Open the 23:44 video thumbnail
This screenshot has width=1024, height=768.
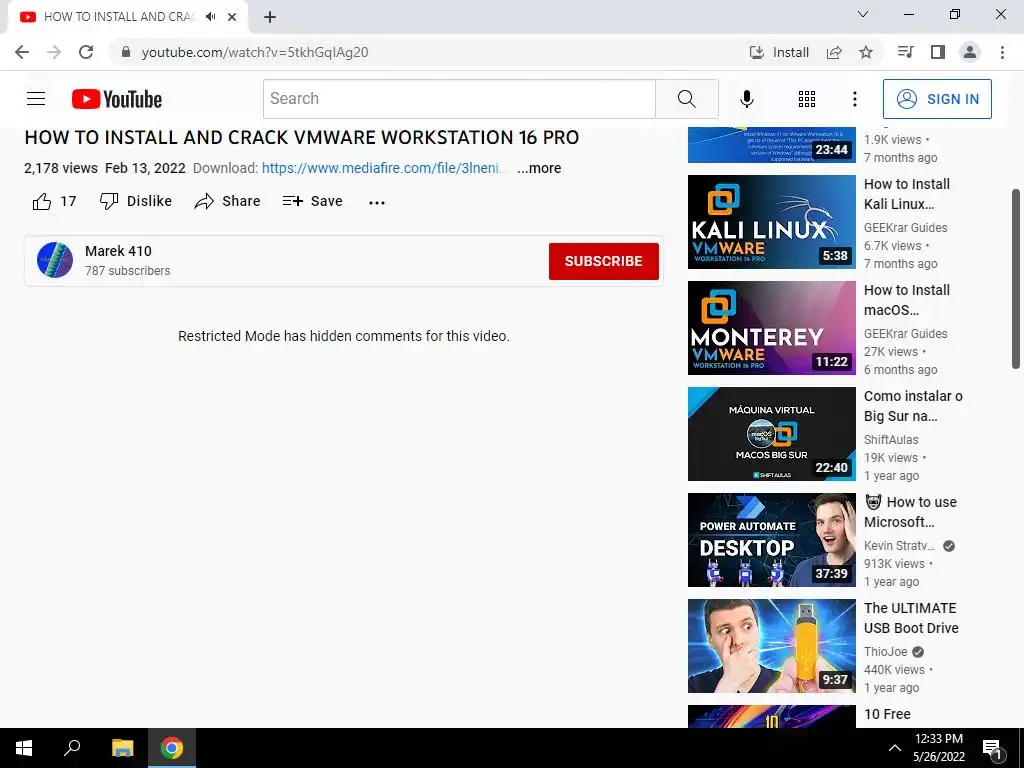tap(771, 144)
